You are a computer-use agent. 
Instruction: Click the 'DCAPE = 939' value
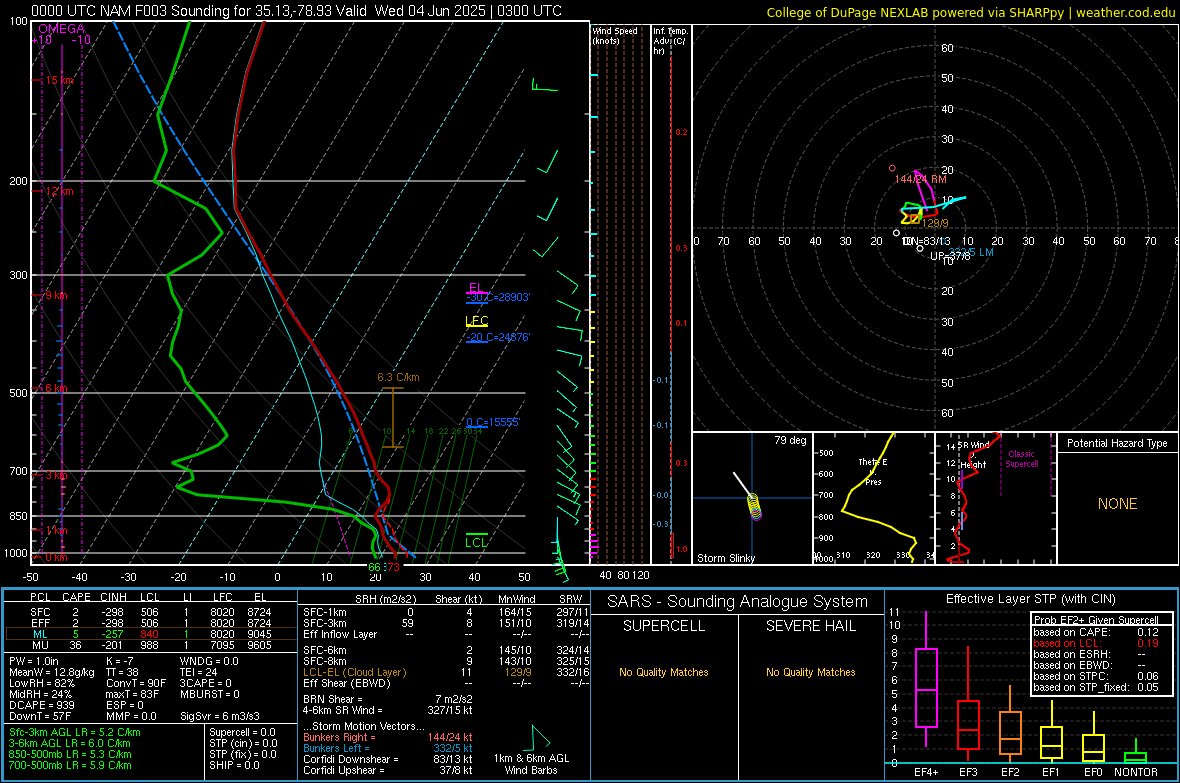(40, 705)
